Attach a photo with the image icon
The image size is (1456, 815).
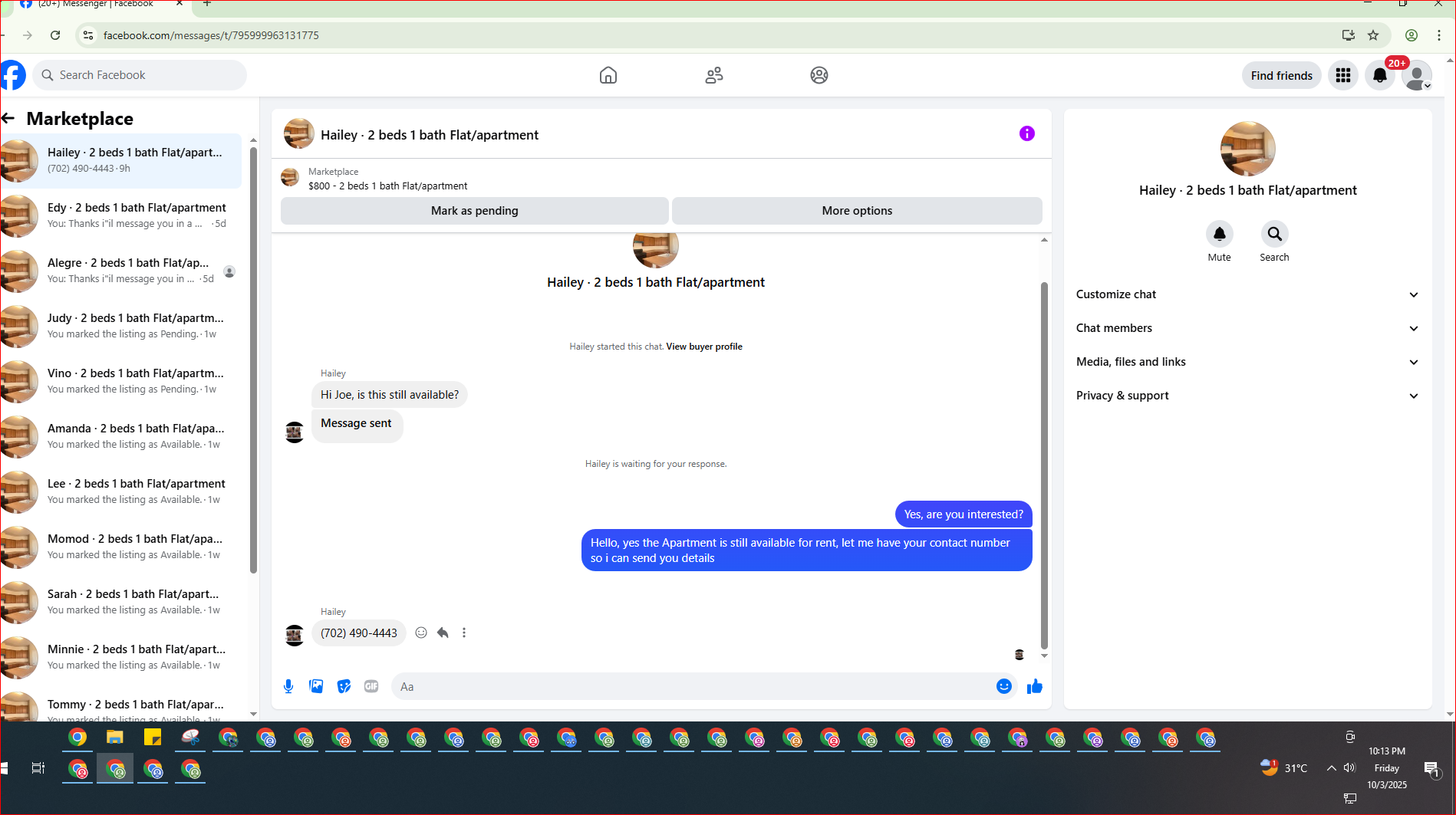316,686
